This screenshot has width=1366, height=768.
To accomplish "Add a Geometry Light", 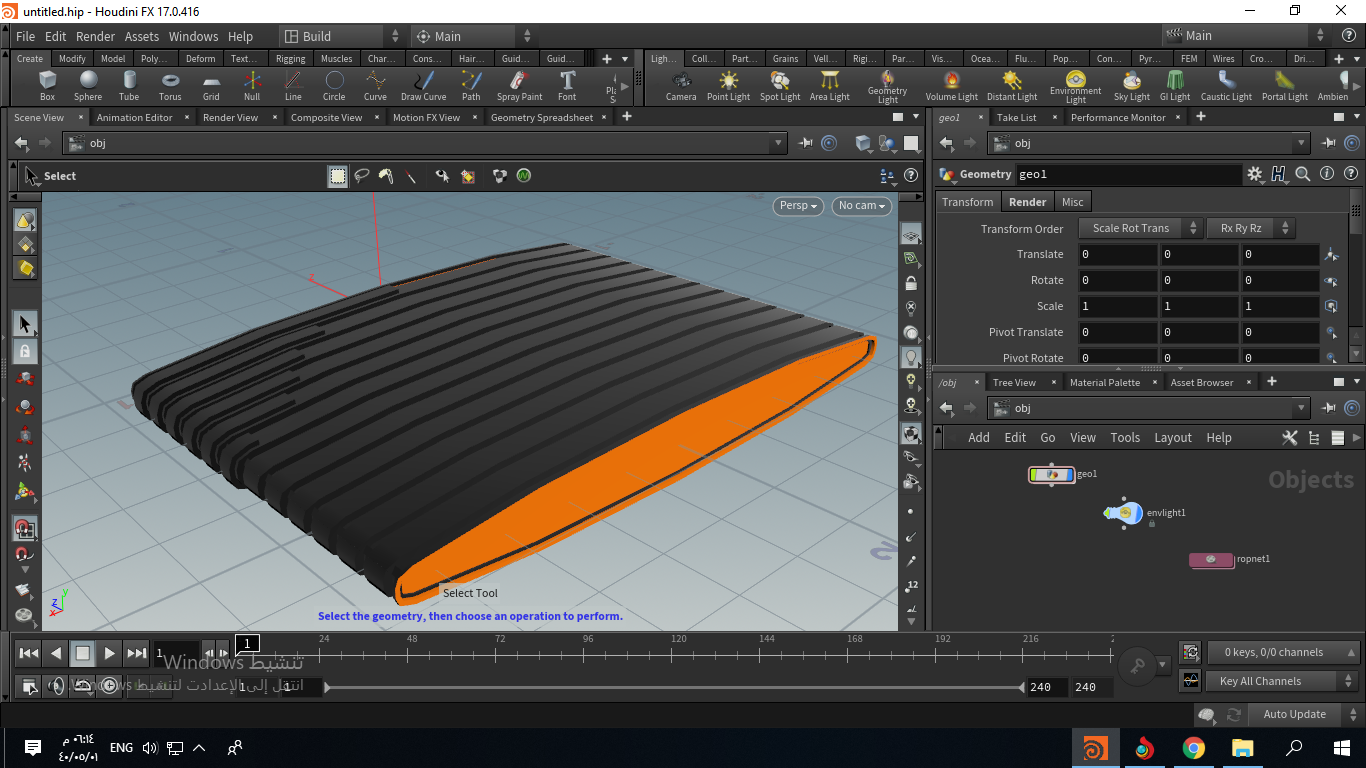I will pyautogui.click(x=888, y=87).
